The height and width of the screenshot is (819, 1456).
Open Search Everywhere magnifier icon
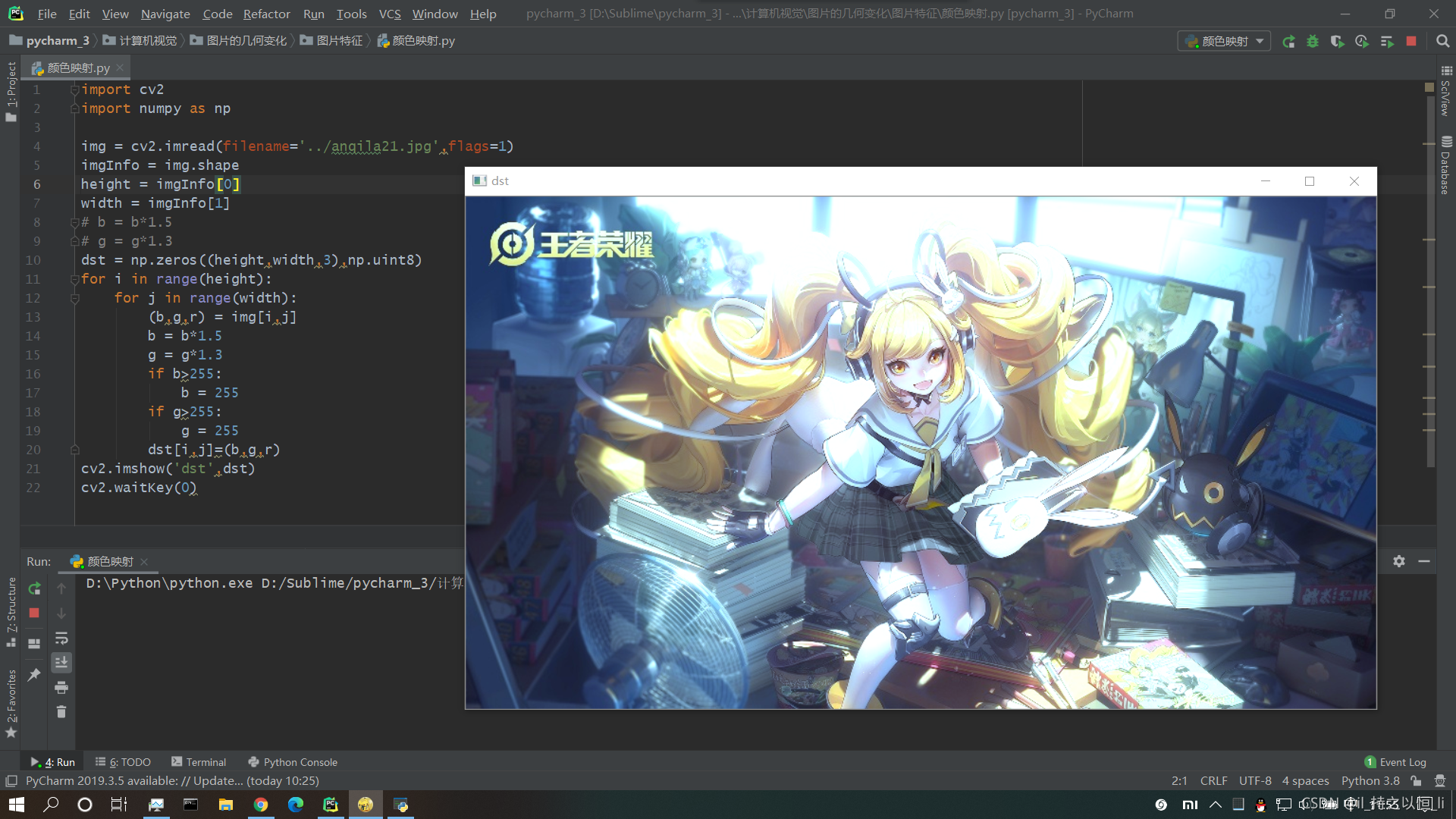tap(1442, 41)
